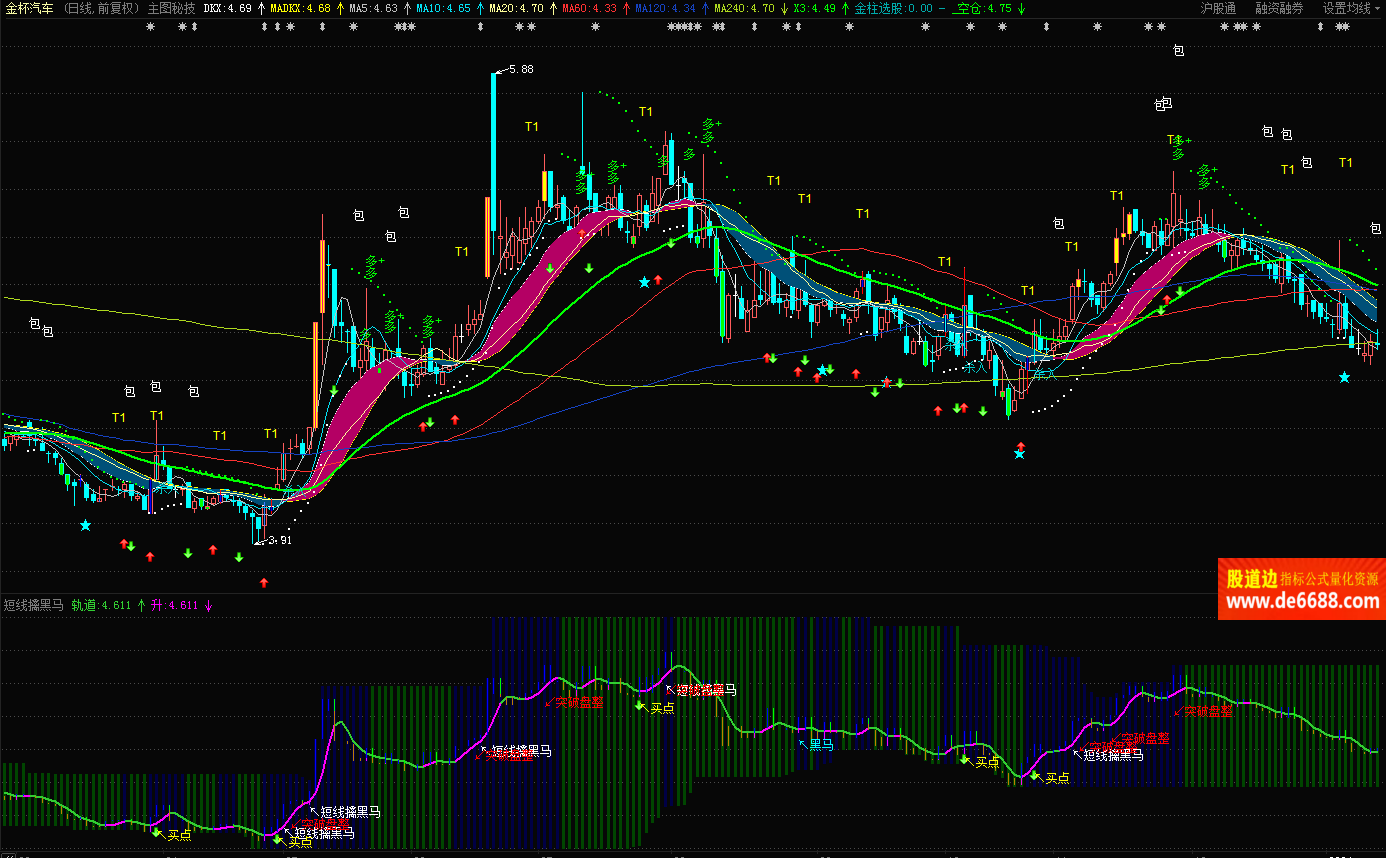Select the yellow MADKX:4.68 value
This screenshot has height=858, width=1386.
pyautogui.click(x=300, y=8)
